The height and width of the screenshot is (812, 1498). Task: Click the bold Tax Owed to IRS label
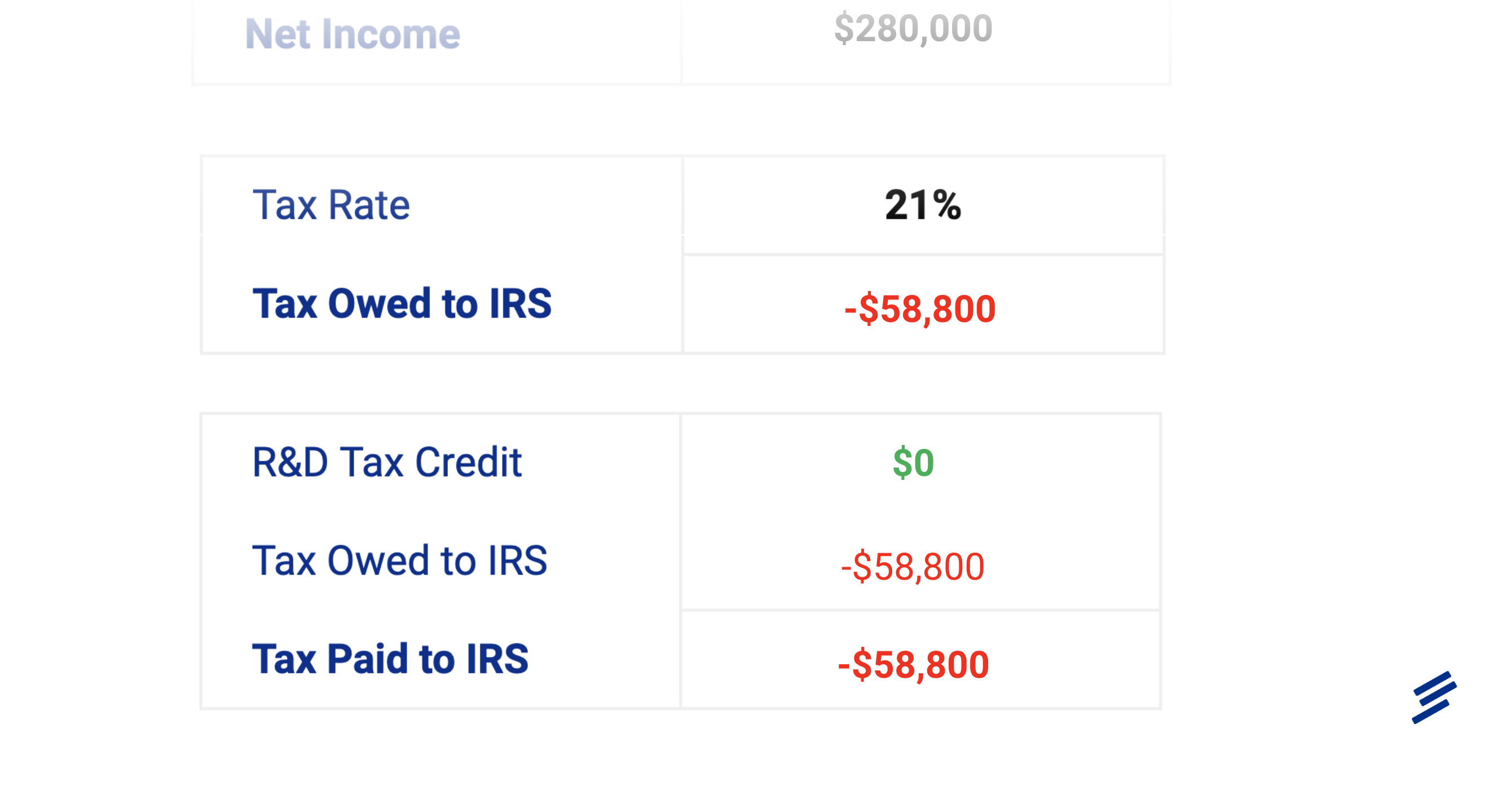[x=402, y=303]
